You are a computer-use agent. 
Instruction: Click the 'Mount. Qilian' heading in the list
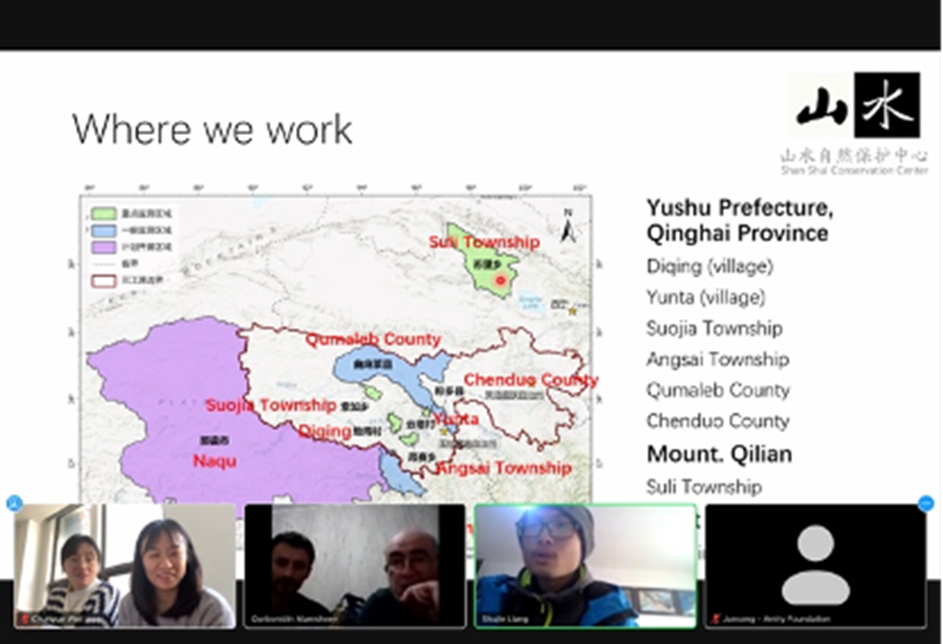719,454
